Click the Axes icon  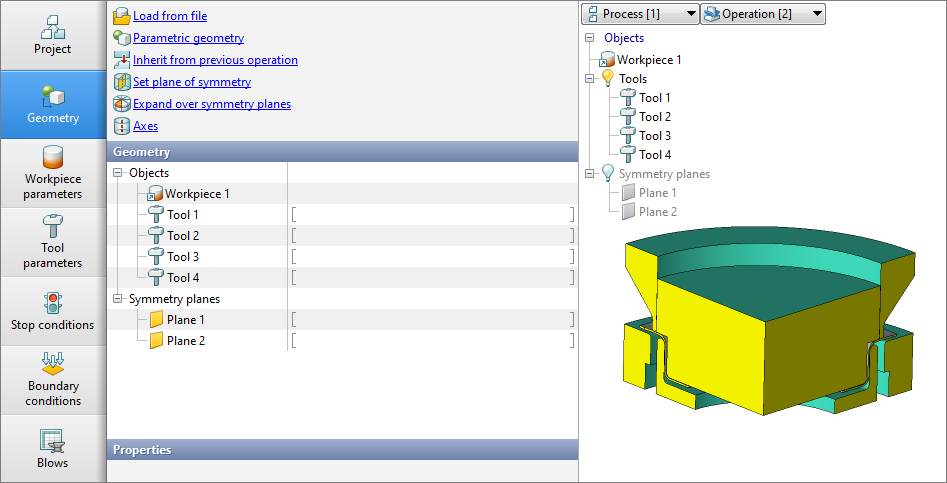[x=121, y=126]
